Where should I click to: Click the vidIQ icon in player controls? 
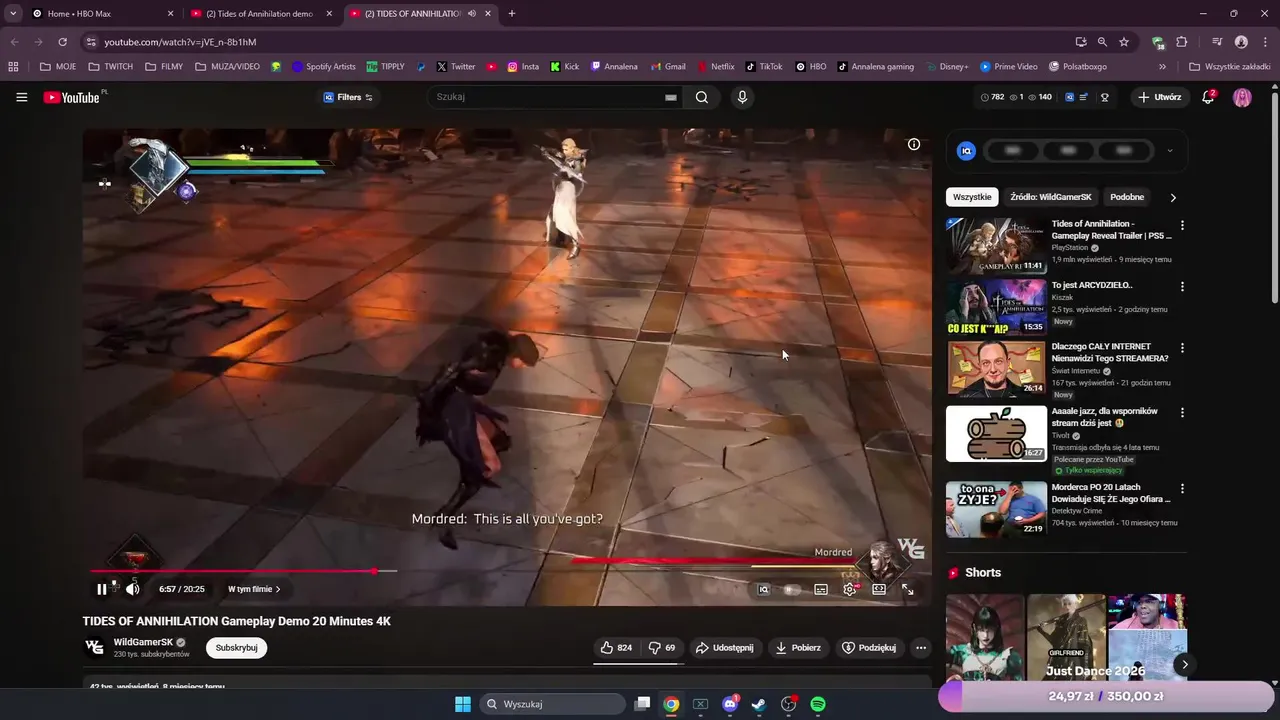click(764, 589)
